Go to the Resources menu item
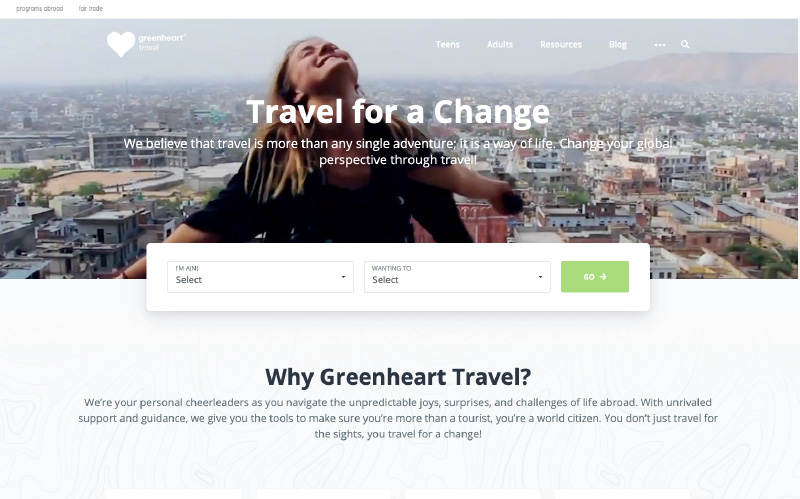The width and height of the screenshot is (800, 499). pos(561,44)
